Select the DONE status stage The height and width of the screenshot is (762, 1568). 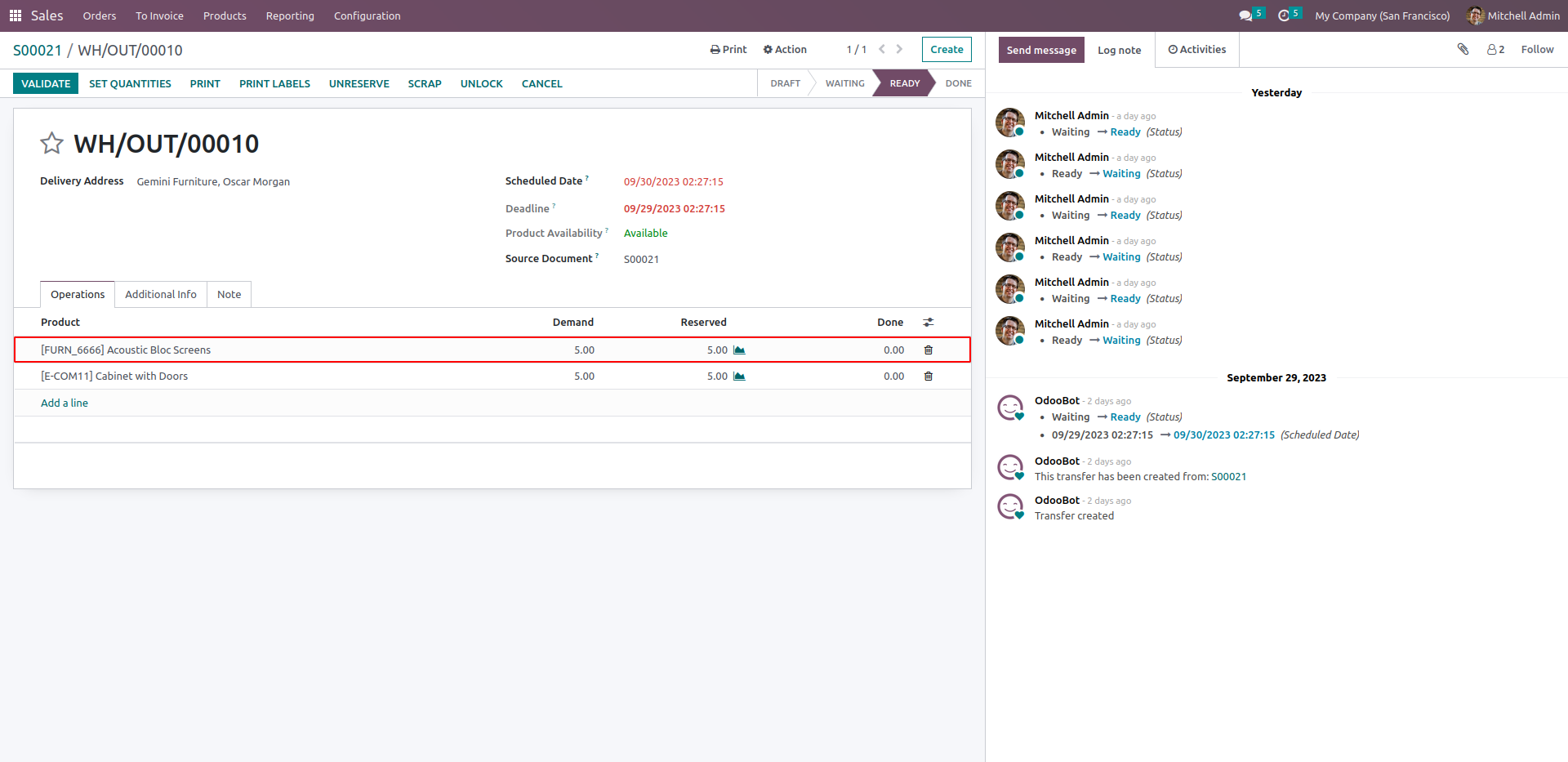click(x=958, y=83)
